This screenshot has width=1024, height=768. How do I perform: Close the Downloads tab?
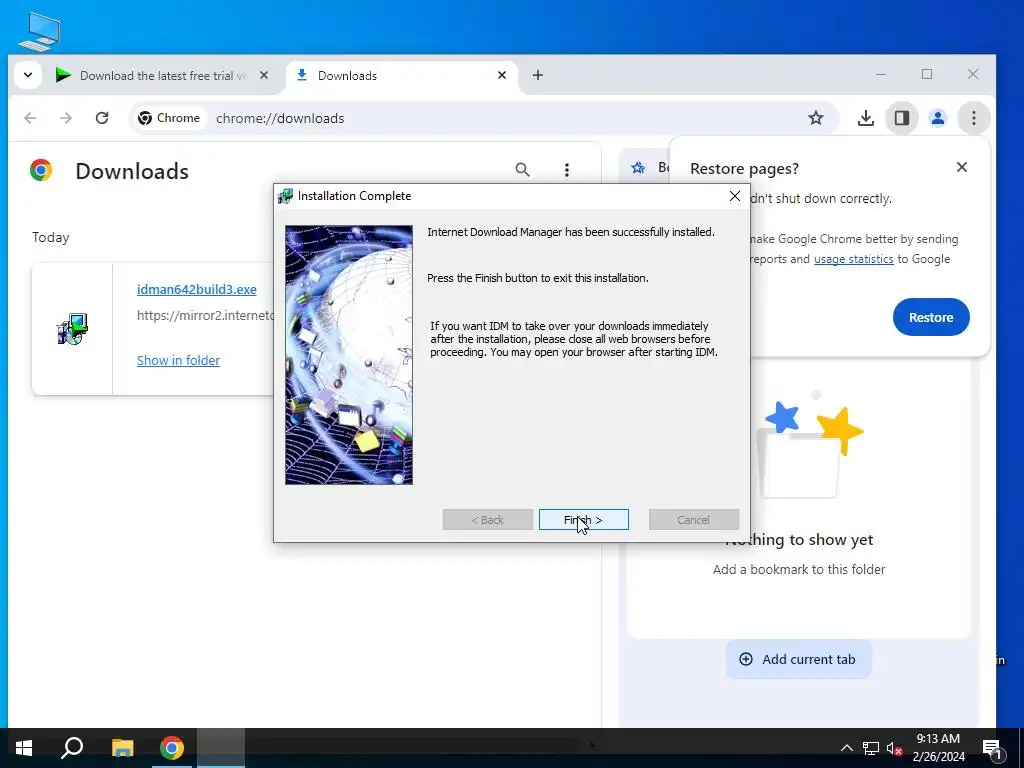(502, 75)
